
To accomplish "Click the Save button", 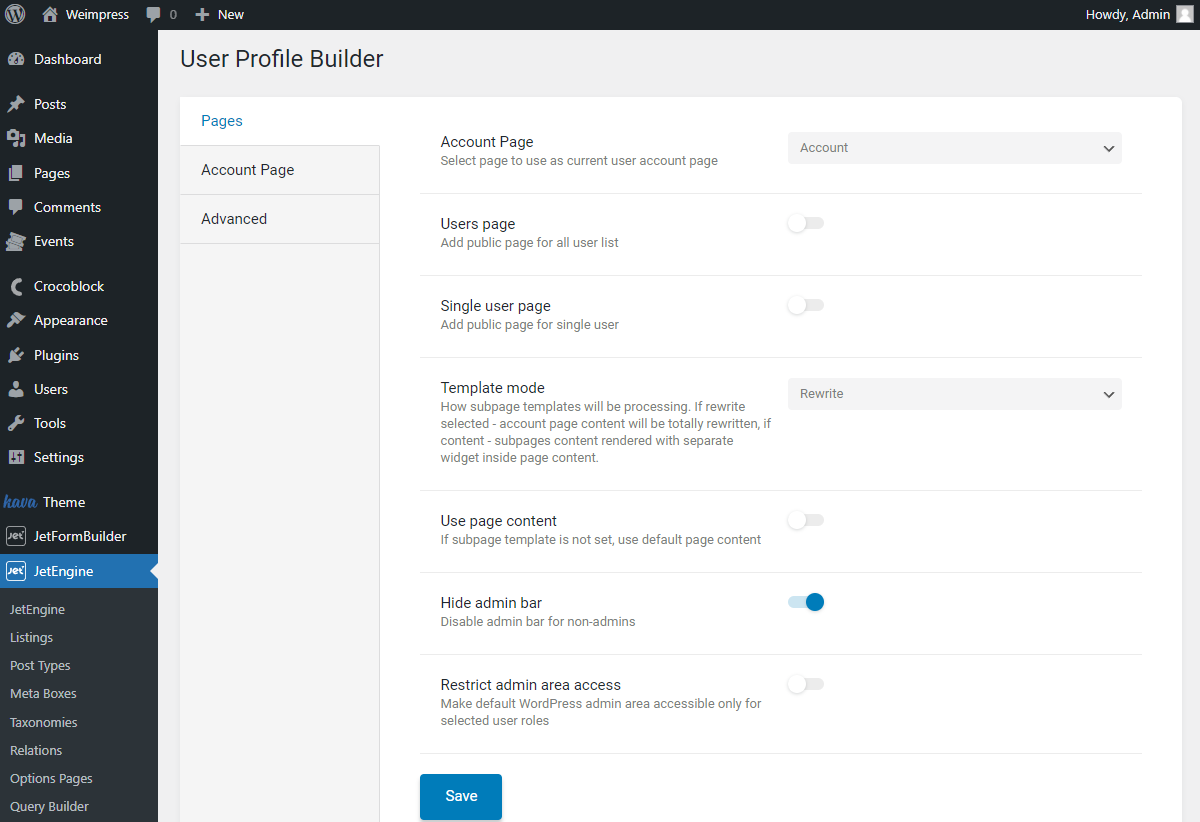I will pos(460,796).
